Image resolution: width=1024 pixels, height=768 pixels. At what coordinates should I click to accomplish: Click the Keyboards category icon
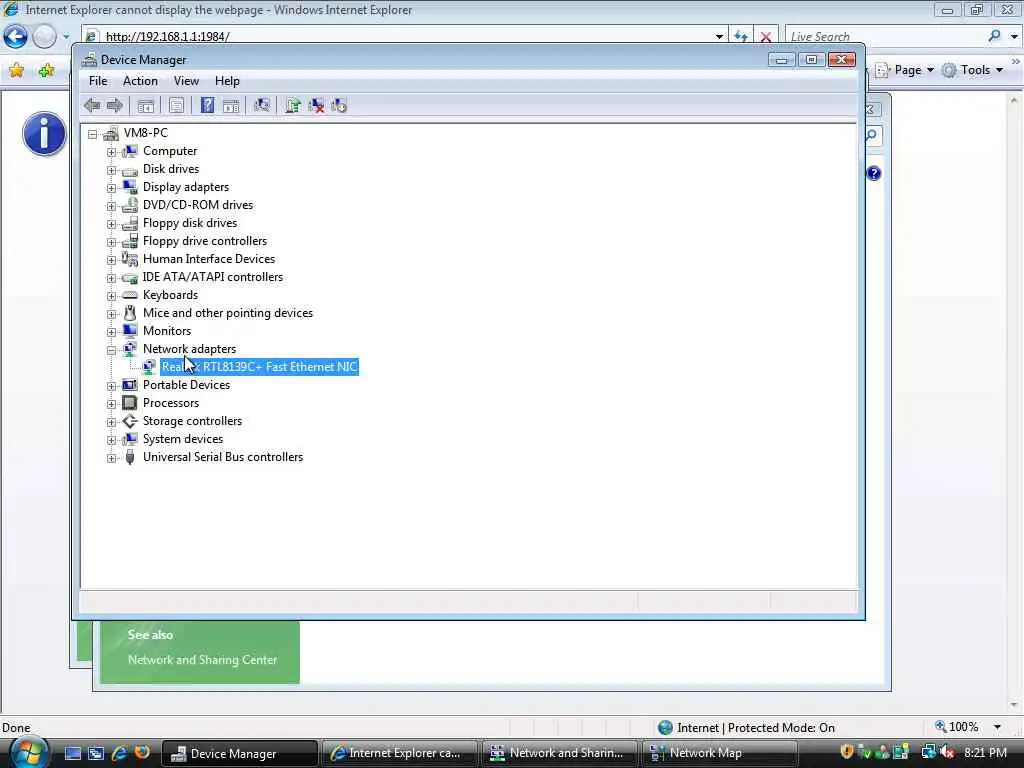[x=130, y=295]
